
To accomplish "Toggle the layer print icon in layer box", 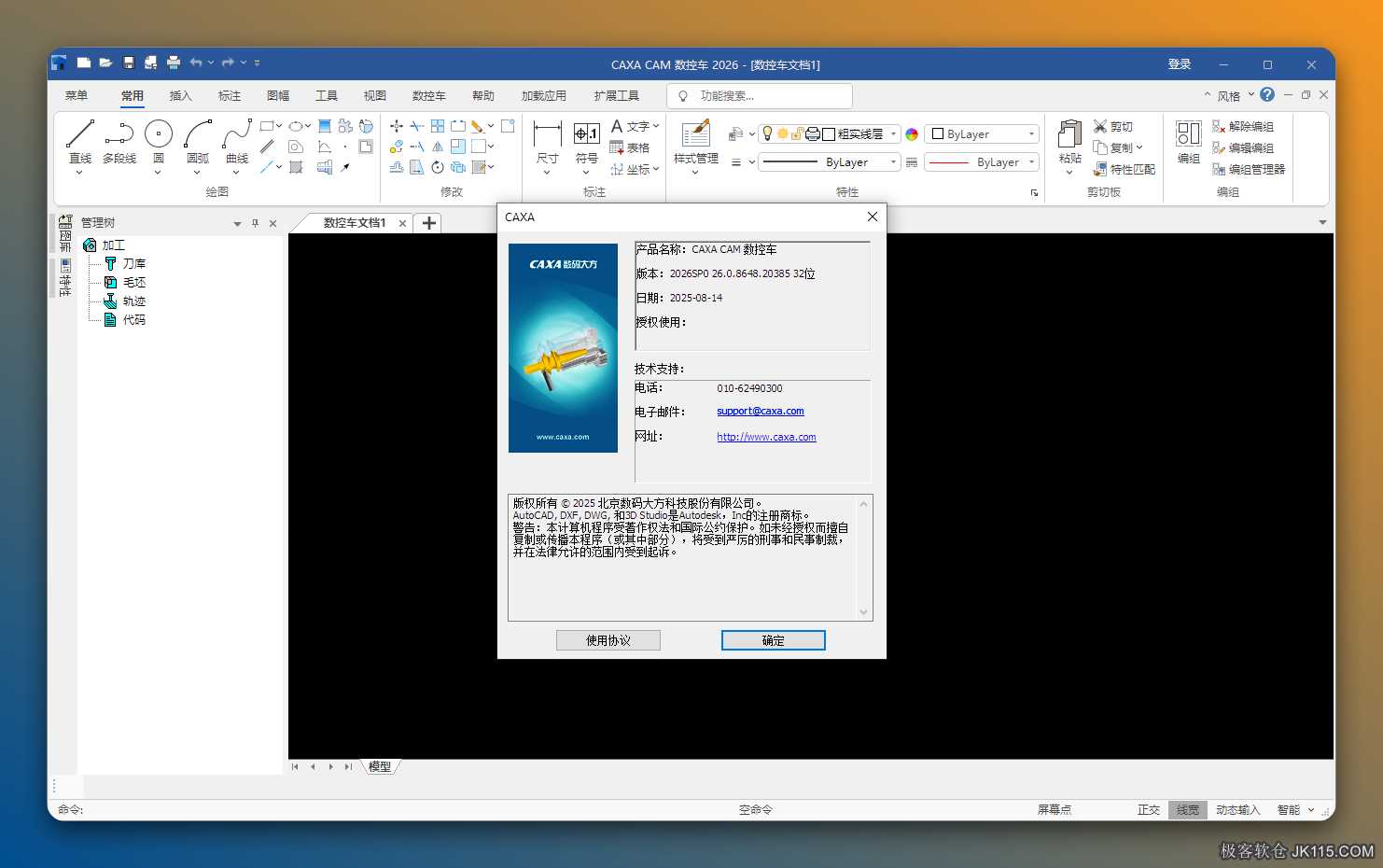I will point(812,134).
